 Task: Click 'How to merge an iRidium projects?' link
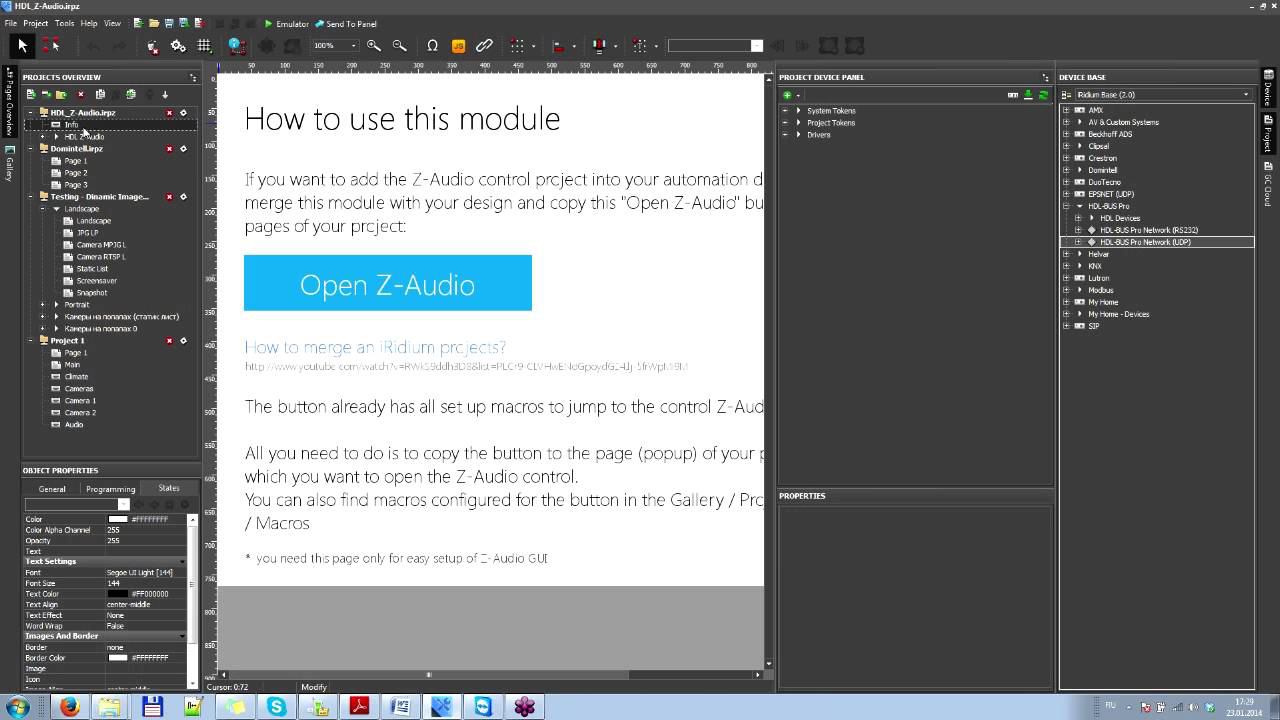click(x=375, y=347)
